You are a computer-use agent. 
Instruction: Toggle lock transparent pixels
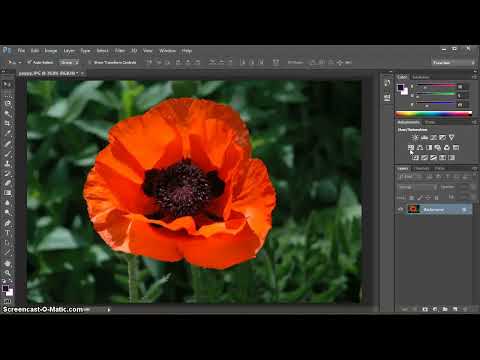[x=412, y=198]
